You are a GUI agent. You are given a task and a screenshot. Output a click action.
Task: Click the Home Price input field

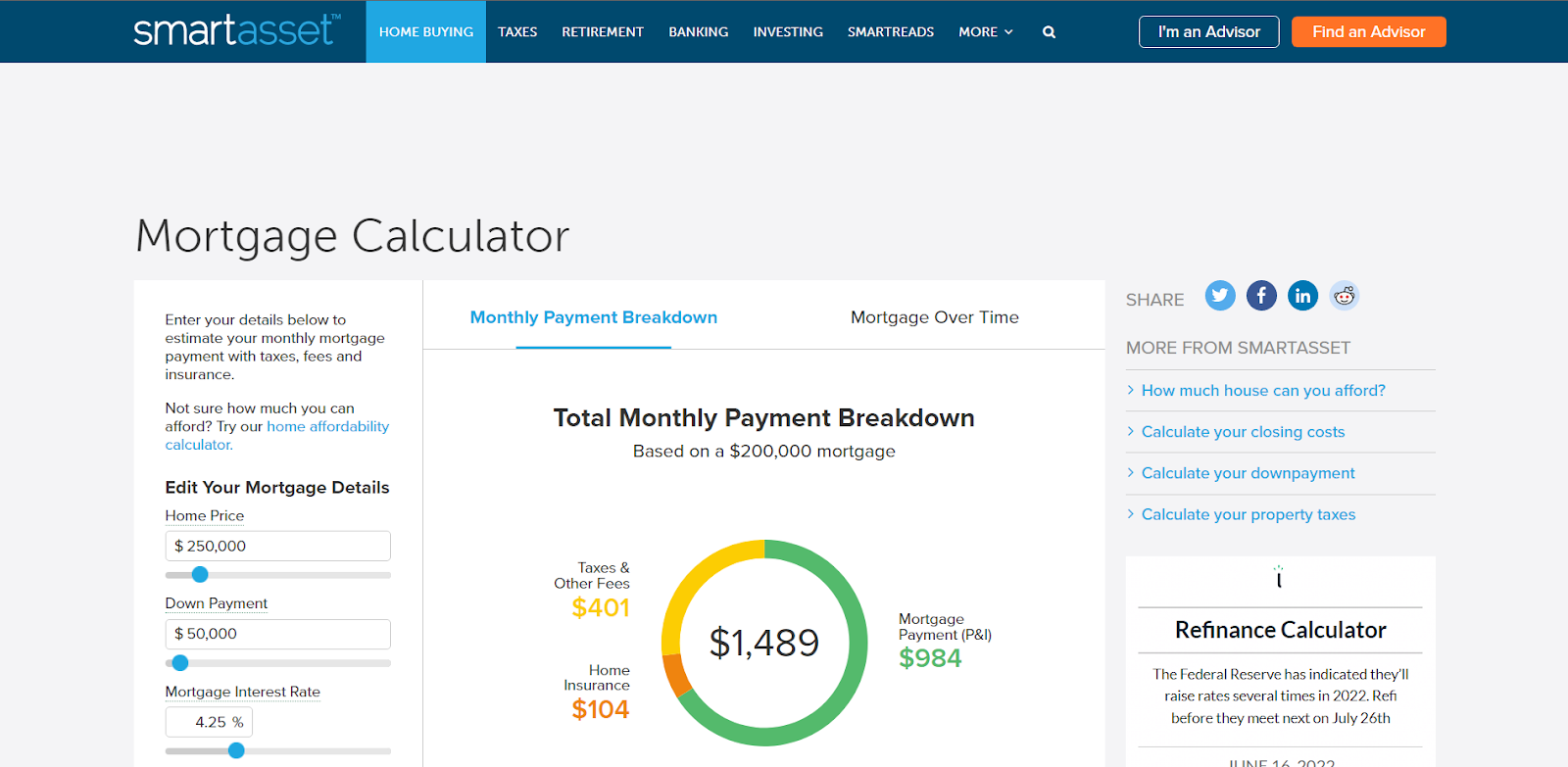(278, 546)
